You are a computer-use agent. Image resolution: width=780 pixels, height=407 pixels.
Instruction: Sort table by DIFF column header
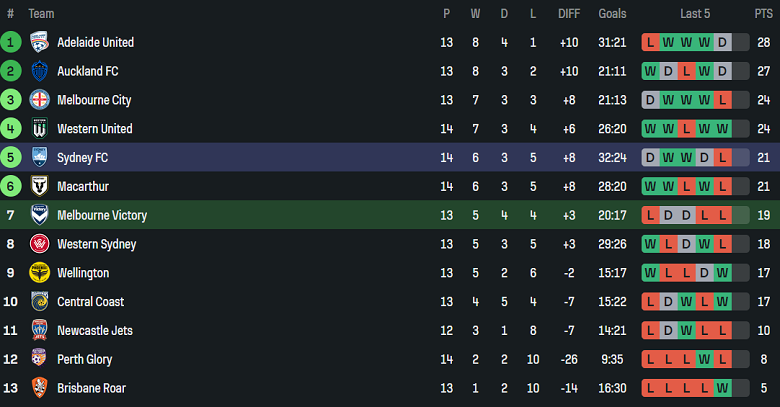[569, 14]
